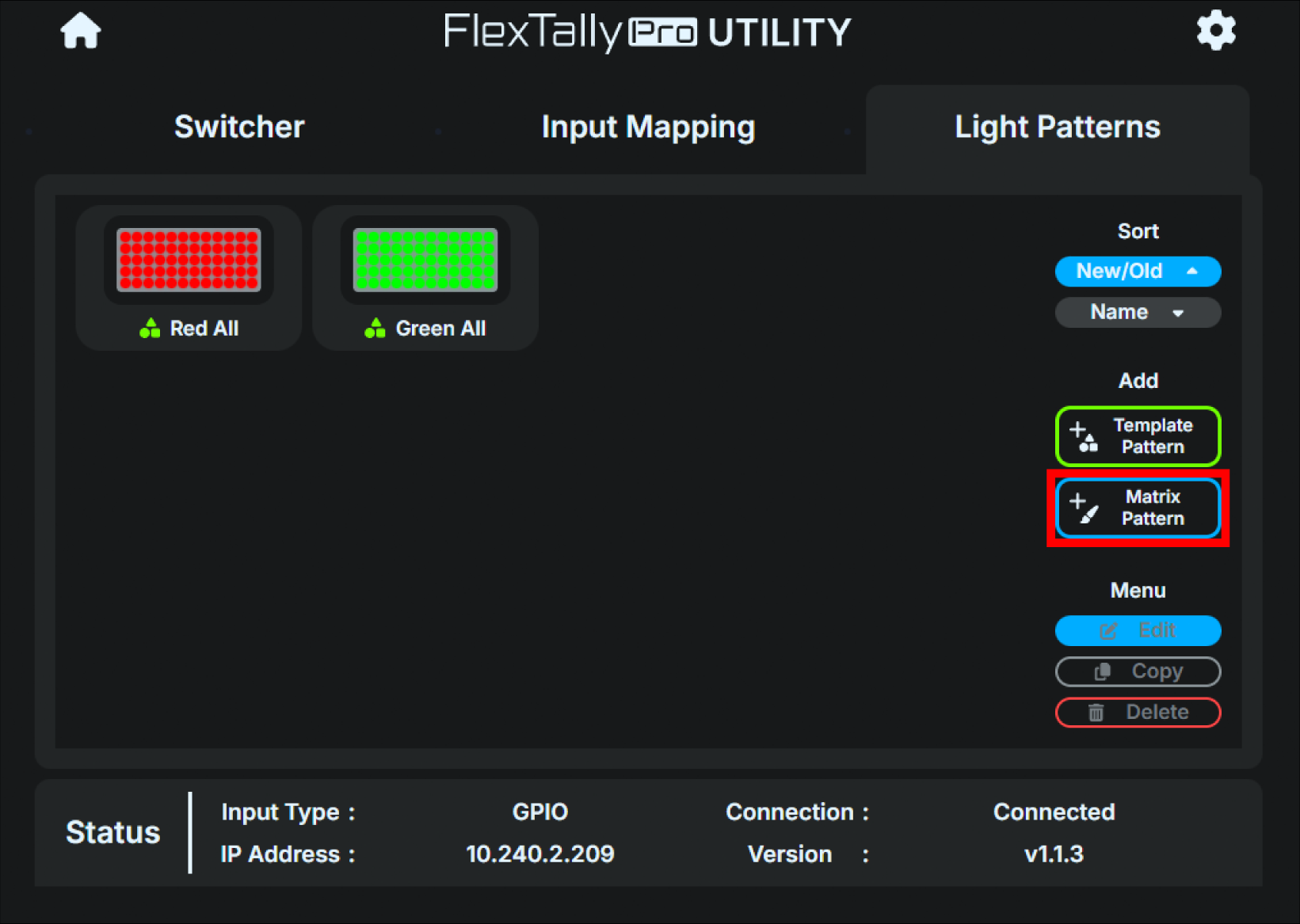Viewport: 1300px width, 924px height.
Task: Open the Input Mapping tab
Action: 648,127
